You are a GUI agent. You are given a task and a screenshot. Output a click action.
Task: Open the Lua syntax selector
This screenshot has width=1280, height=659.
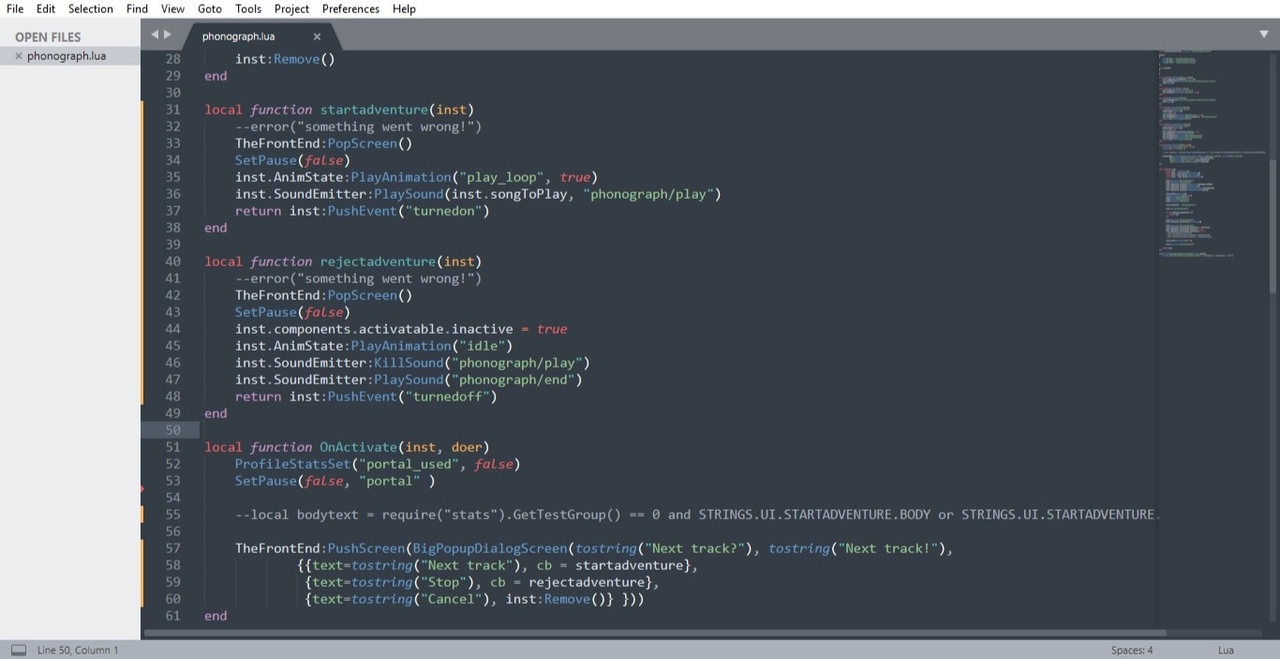click(x=1225, y=650)
